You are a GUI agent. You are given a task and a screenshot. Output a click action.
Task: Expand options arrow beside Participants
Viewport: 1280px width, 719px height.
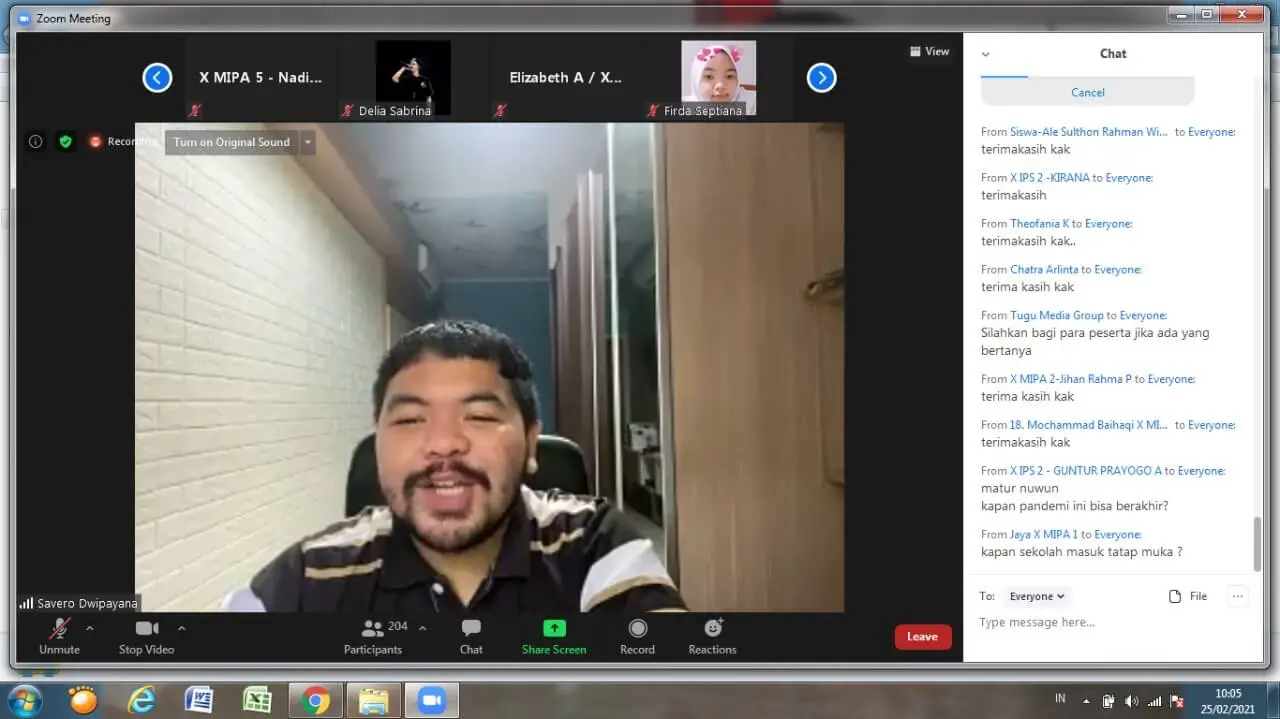(x=422, y=629)
